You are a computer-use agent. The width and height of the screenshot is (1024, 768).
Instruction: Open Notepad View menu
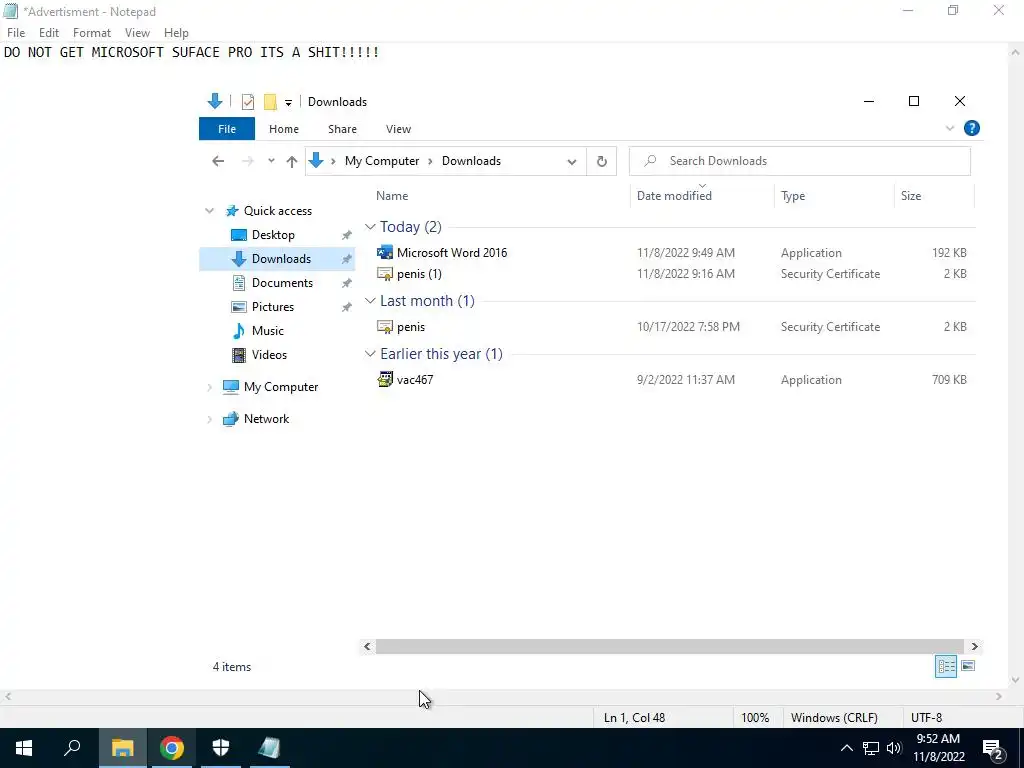137,33
